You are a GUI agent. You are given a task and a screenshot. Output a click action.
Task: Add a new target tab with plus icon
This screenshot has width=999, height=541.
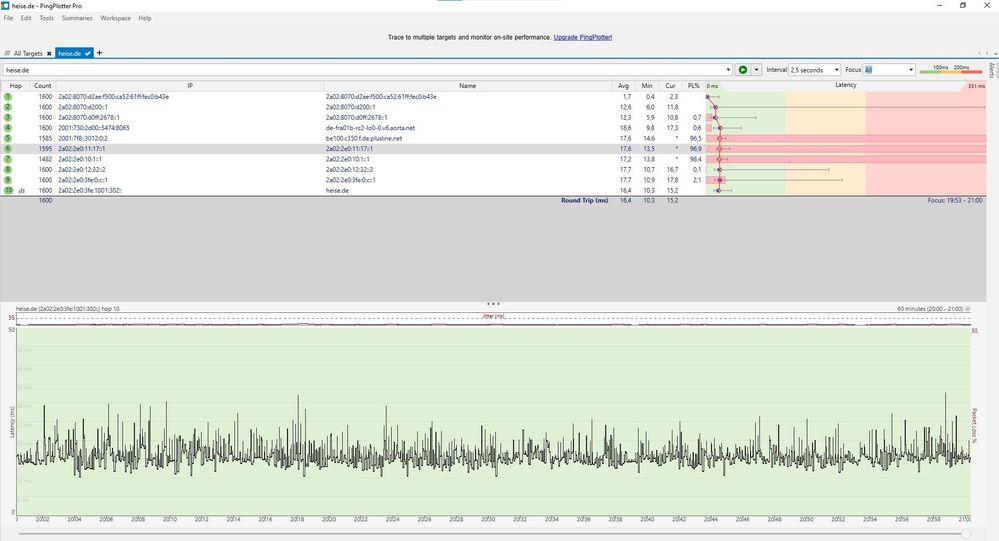pos(99,53)
